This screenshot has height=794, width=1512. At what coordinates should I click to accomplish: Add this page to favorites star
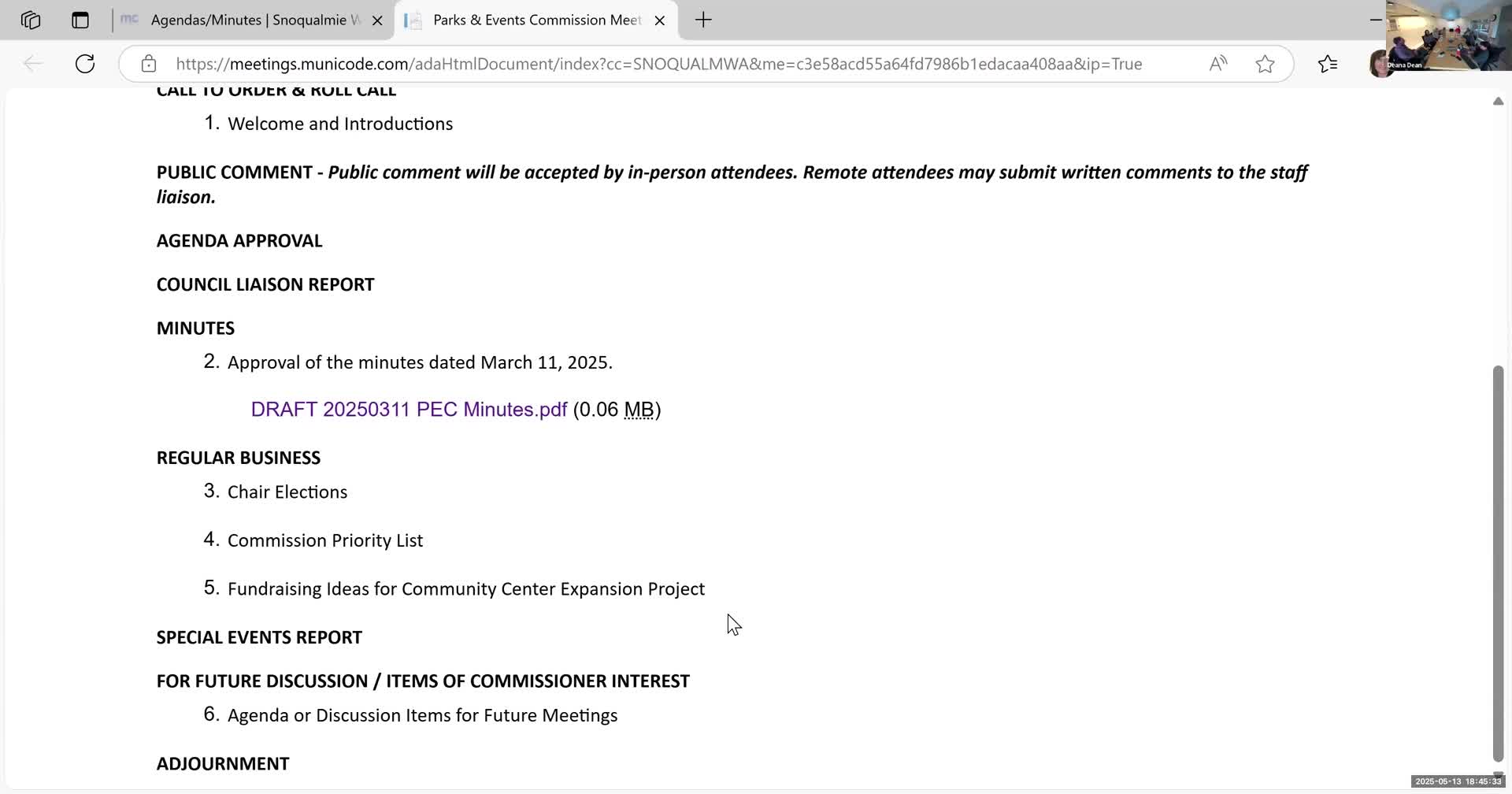1265,64
